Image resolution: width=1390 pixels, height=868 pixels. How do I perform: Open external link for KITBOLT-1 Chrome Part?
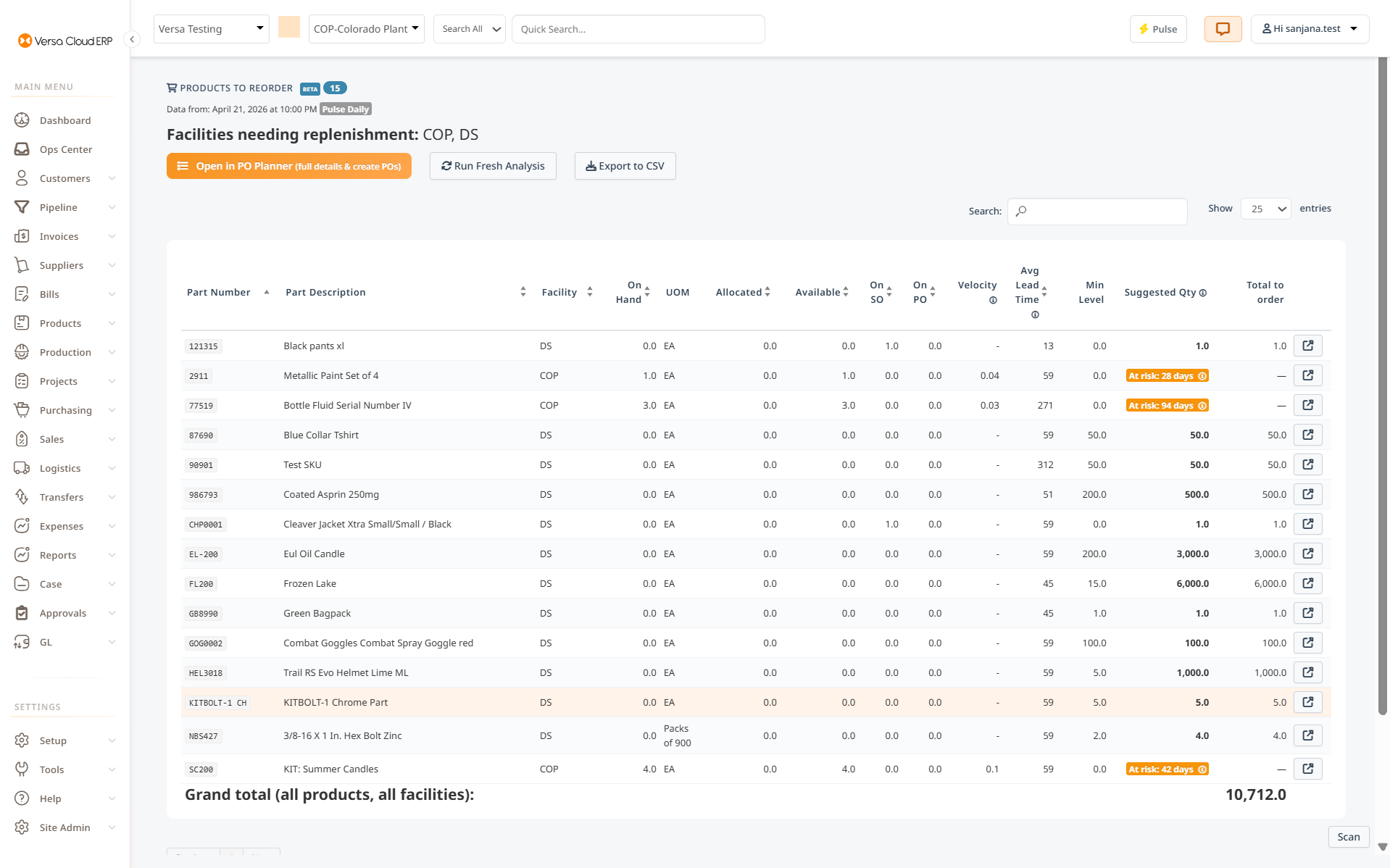1308,702
